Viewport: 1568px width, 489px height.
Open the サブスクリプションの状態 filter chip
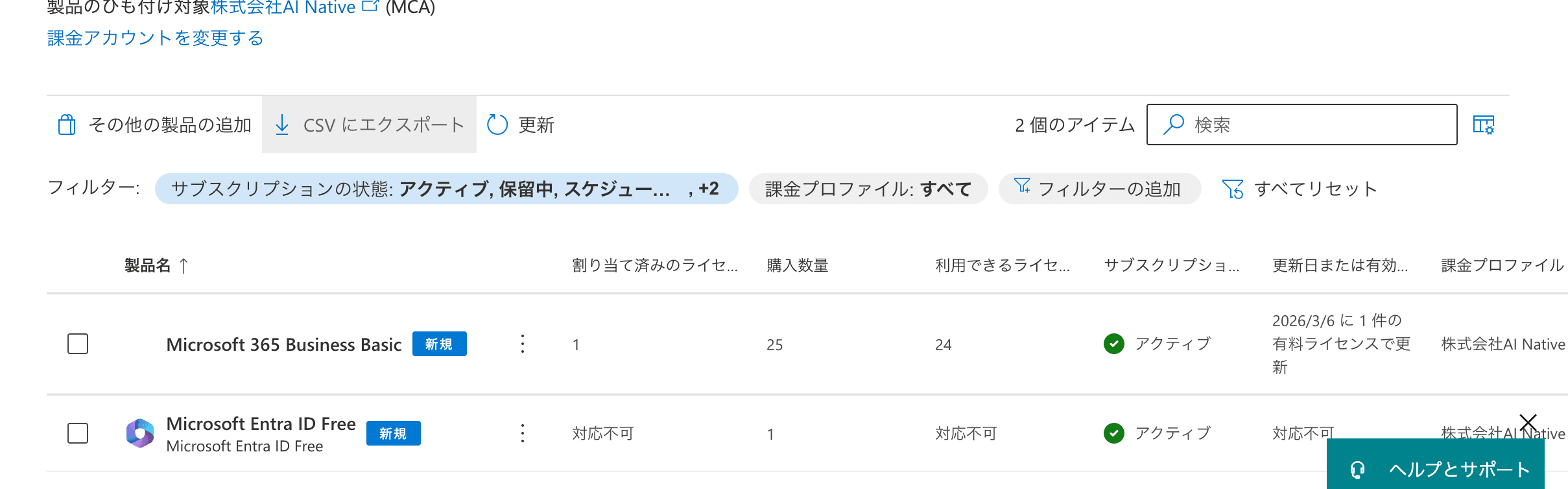point(446,189)
